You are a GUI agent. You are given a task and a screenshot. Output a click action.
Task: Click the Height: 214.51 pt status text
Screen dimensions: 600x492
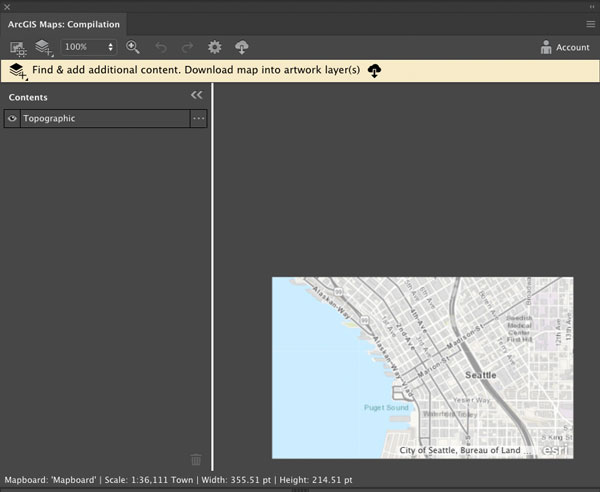coord(316,480)
